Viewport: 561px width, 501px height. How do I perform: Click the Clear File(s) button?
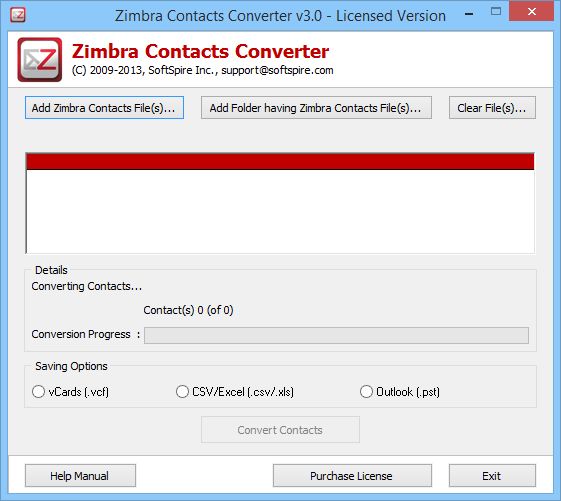click(x=492, y=108)
